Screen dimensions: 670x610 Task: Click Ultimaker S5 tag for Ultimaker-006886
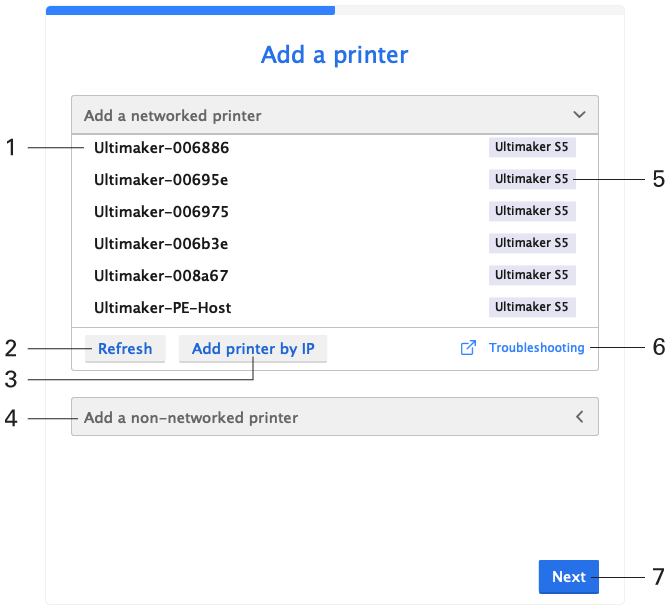[x=532, y=148]
